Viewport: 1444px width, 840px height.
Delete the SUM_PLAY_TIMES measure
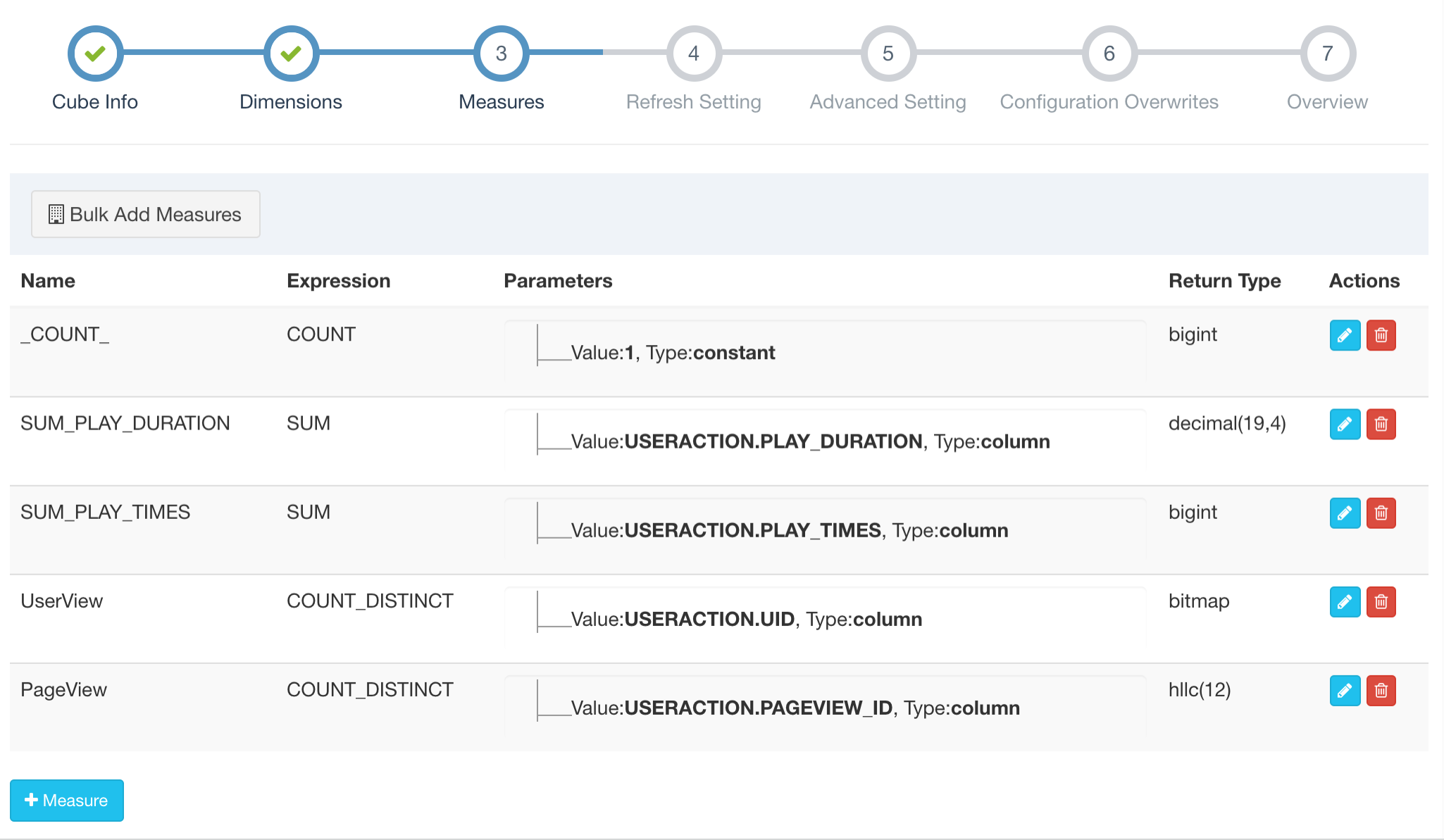pos(1381,513)
